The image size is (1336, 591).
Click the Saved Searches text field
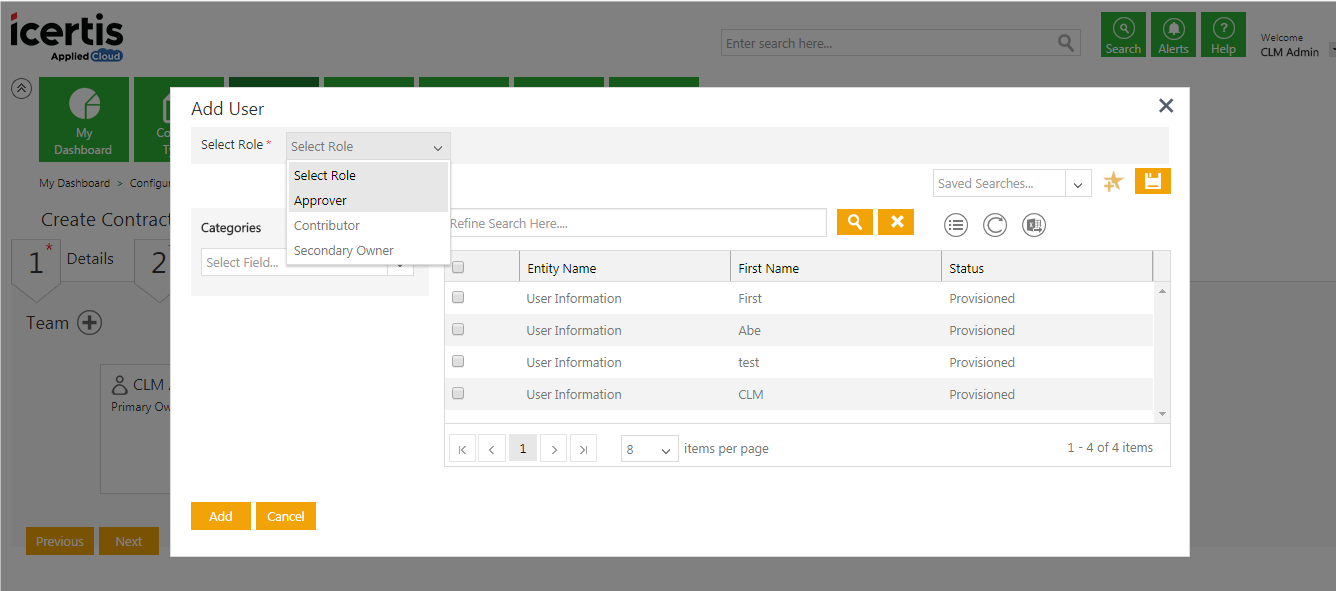point(1000,184)
